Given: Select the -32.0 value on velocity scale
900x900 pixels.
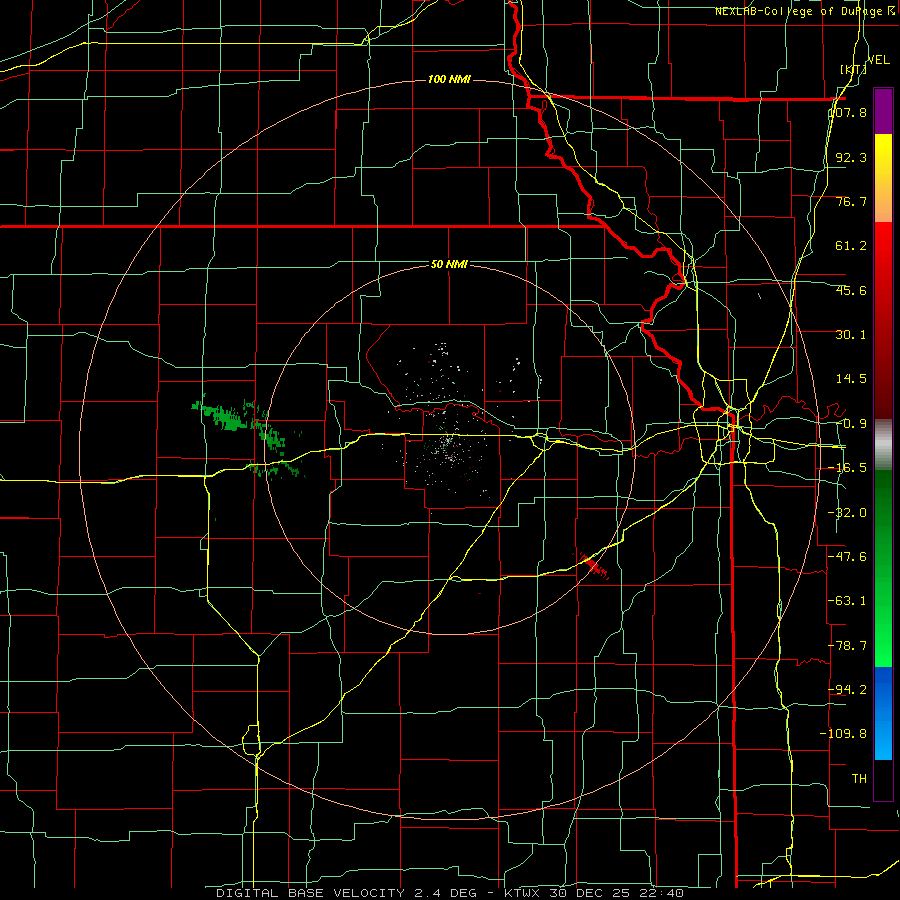Looking at the screenshot, I should (x=848, y=513).
